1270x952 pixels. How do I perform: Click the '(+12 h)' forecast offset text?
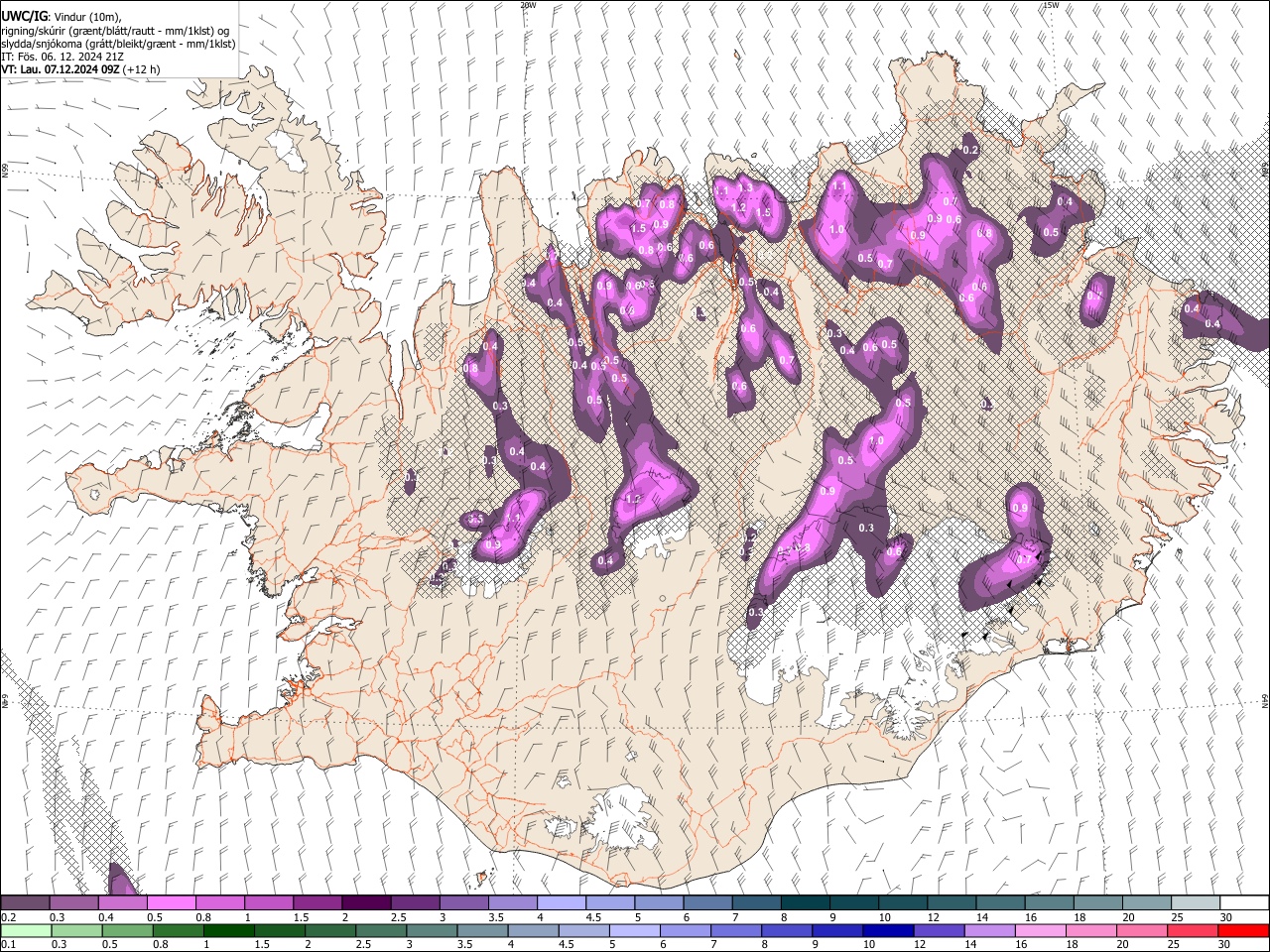coord(141,69)
